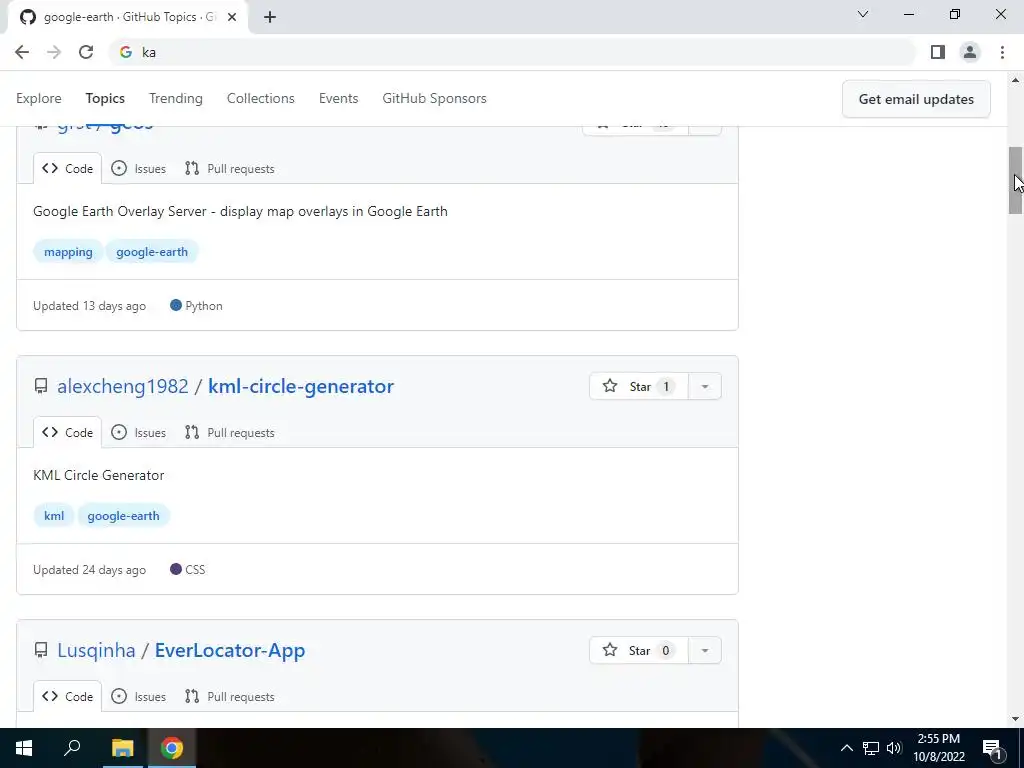This screenshot has width=1024, height=768.
Task: Close the google-earth GitHub Topics tab
Action: click(232, 18)
